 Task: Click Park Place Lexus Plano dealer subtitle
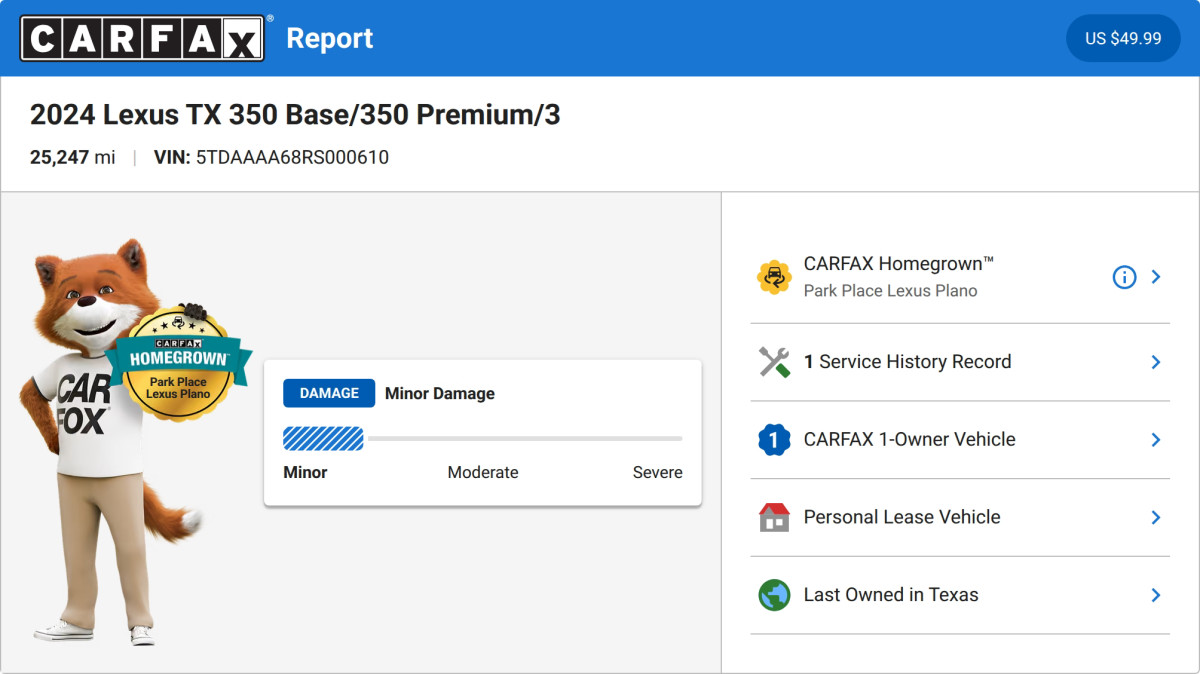pos(891,291)
